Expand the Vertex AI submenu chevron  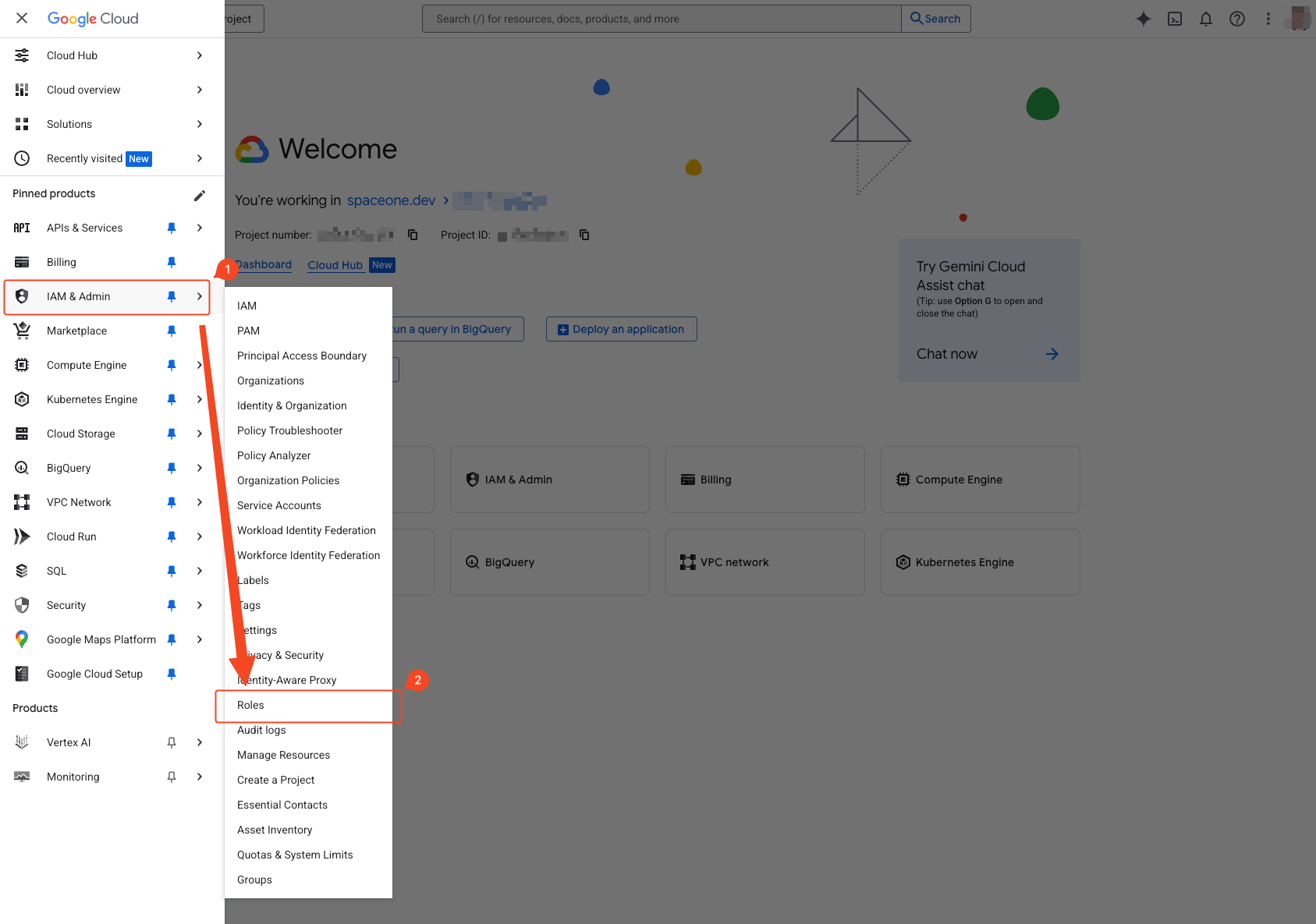[x=200, y=742]
